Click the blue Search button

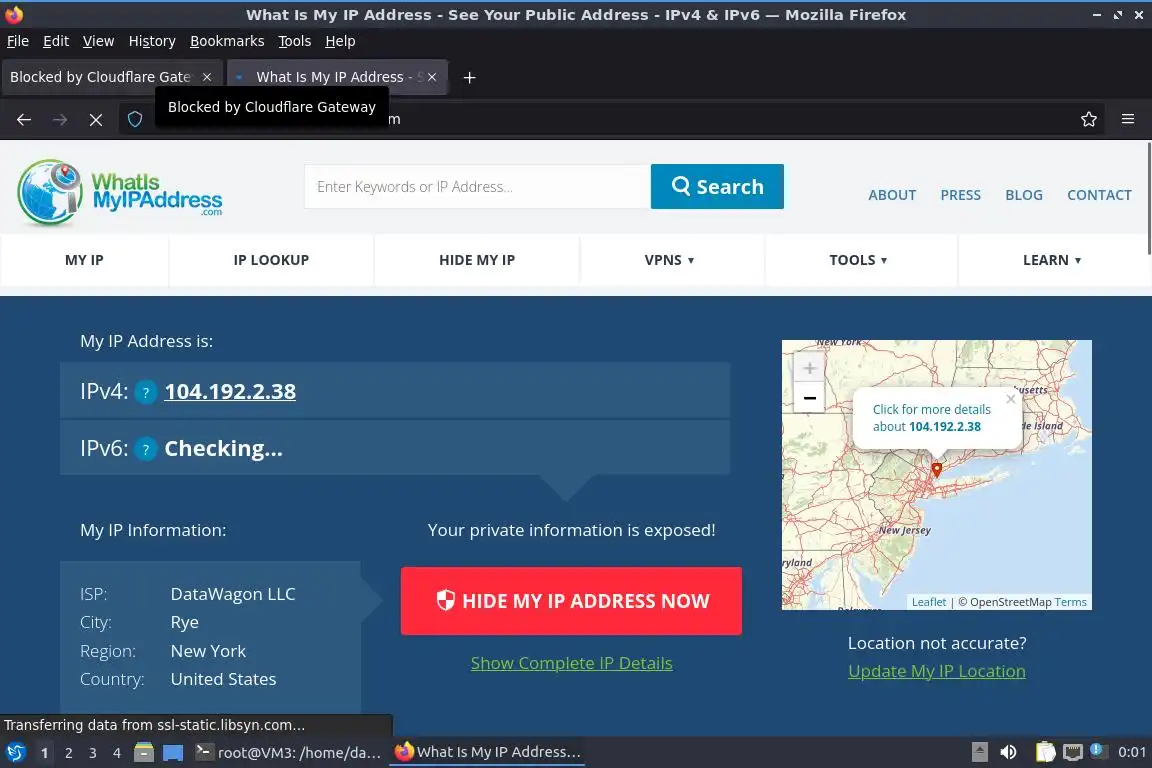point(717,187)
